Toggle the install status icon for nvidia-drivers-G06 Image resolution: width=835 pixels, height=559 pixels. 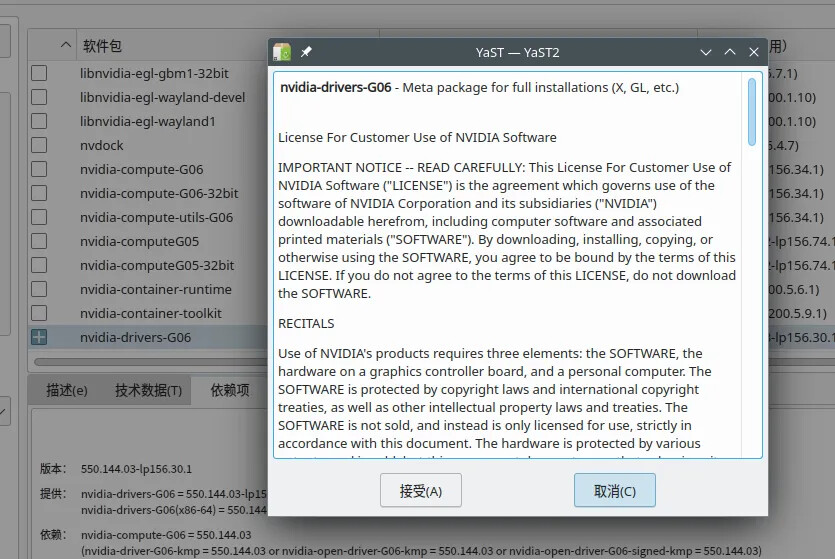coord(39,336)
